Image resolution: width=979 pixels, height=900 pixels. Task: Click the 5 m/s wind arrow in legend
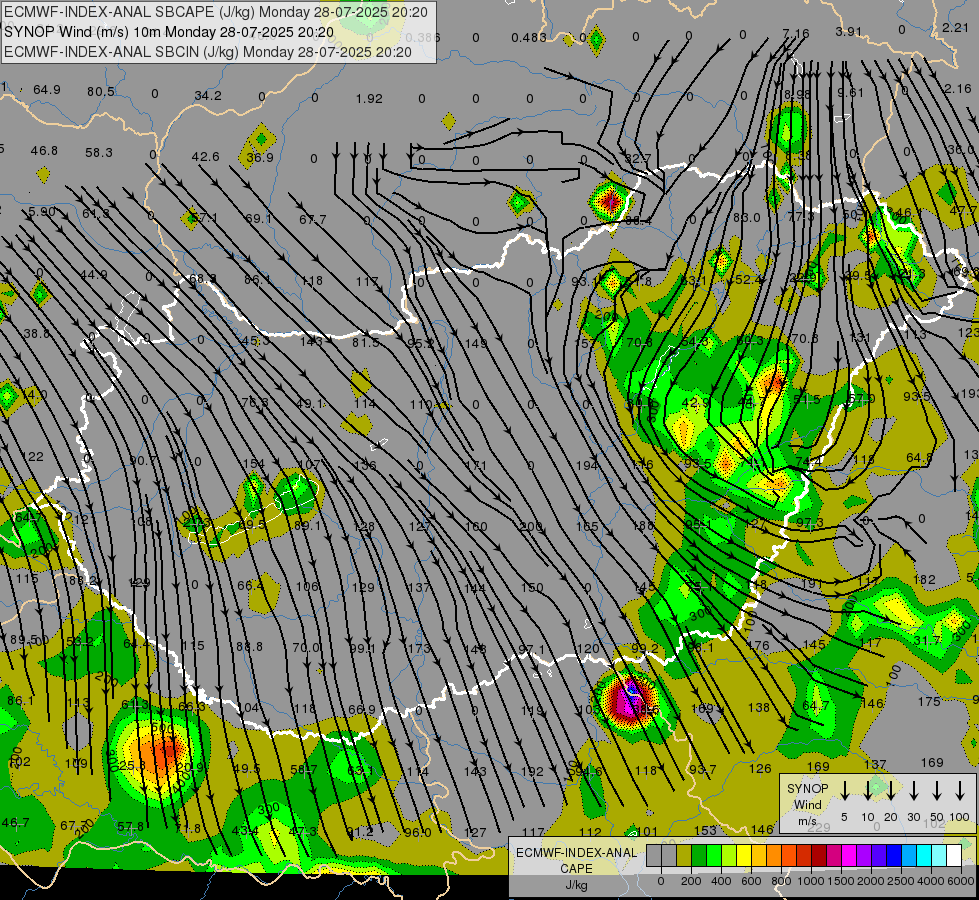[844, 791]
